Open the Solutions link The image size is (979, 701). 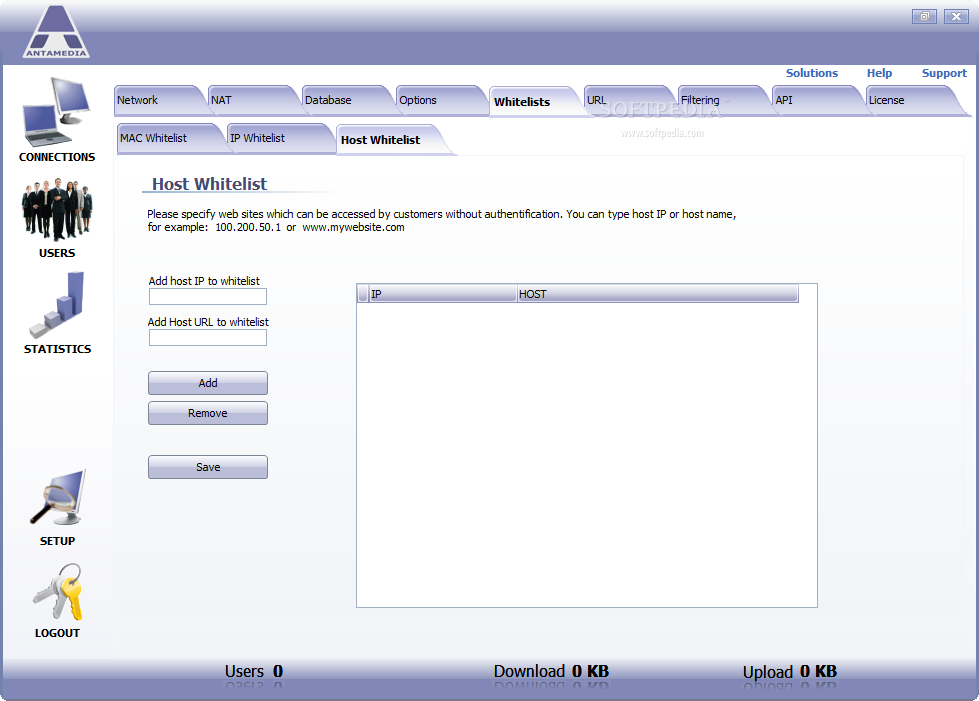(812, 73)
